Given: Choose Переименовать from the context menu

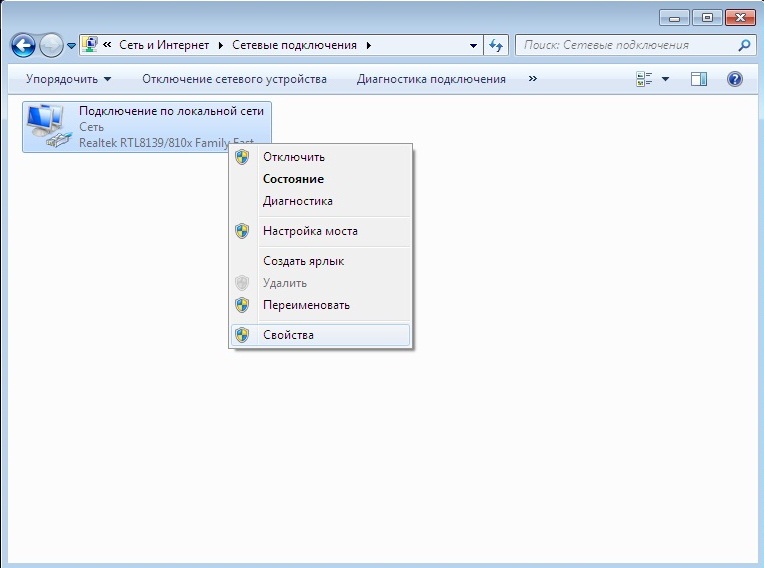Looking at the screenshot, I should click(306, 305).
